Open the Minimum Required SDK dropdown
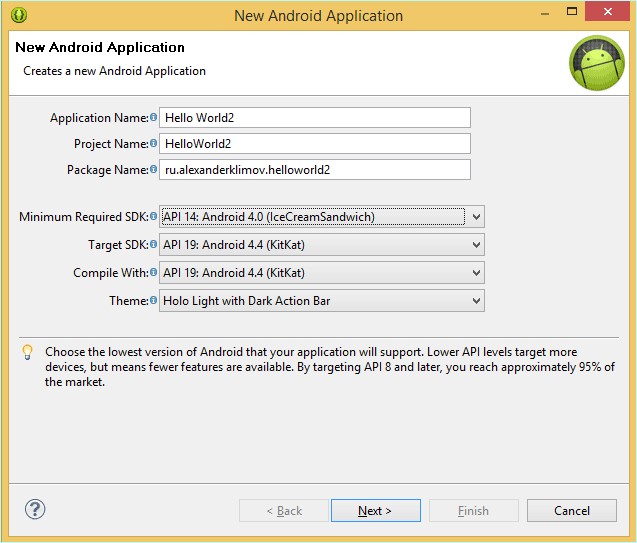 pyautogui.click(x=321, y=216)
